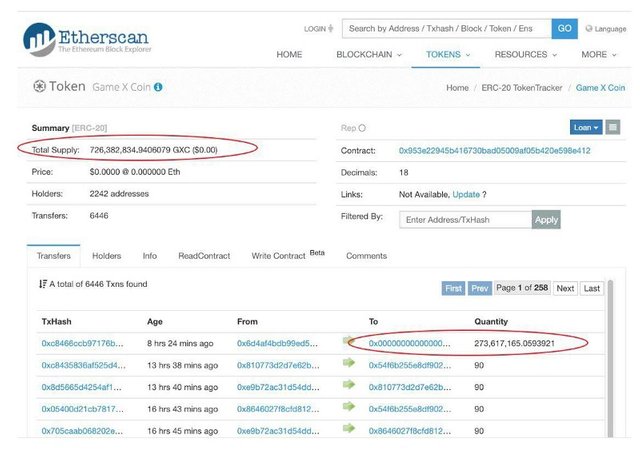Open the ReadContract tab
640x450 pixels.
204,256
